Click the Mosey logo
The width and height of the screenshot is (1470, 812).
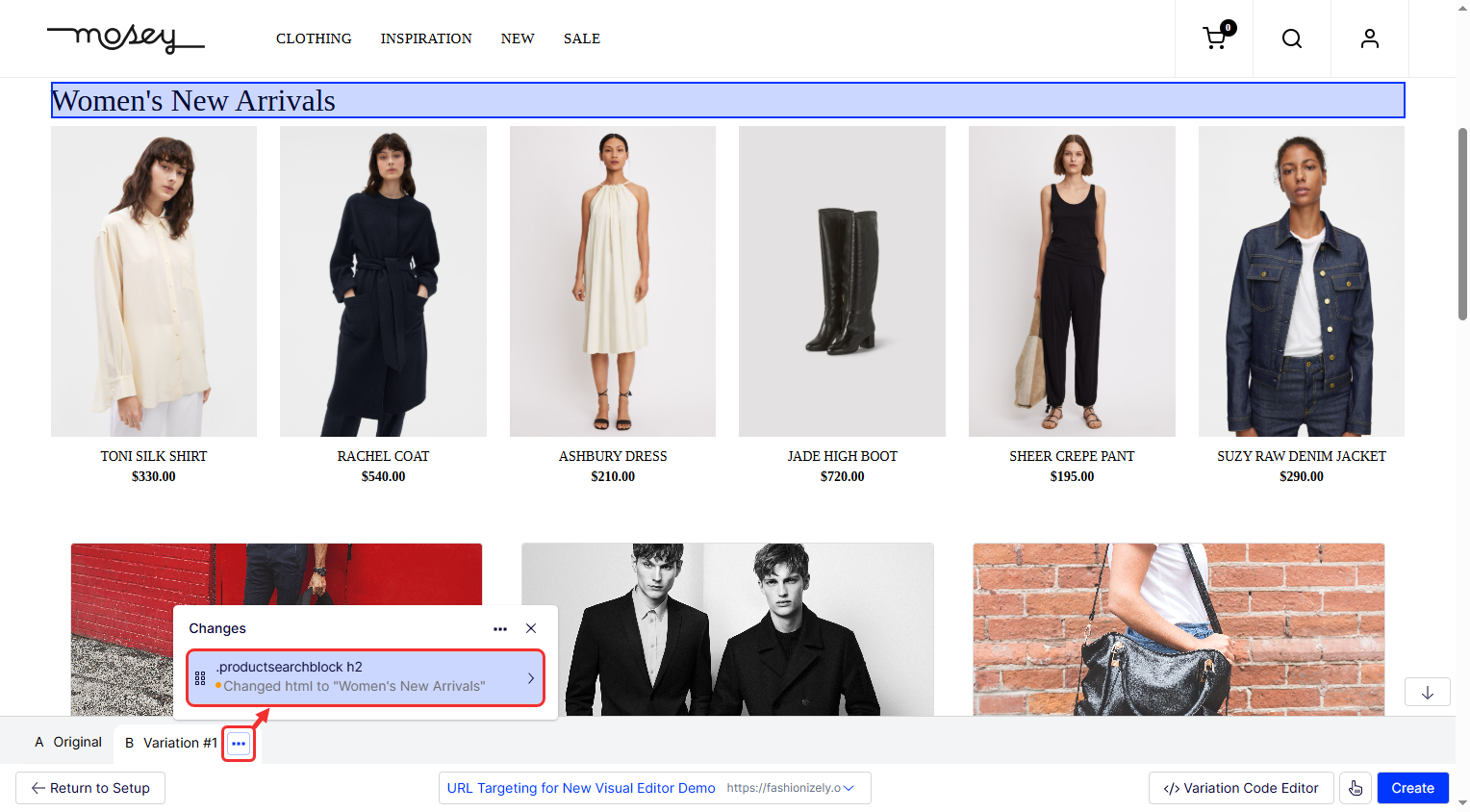click(x=125, y=38)
